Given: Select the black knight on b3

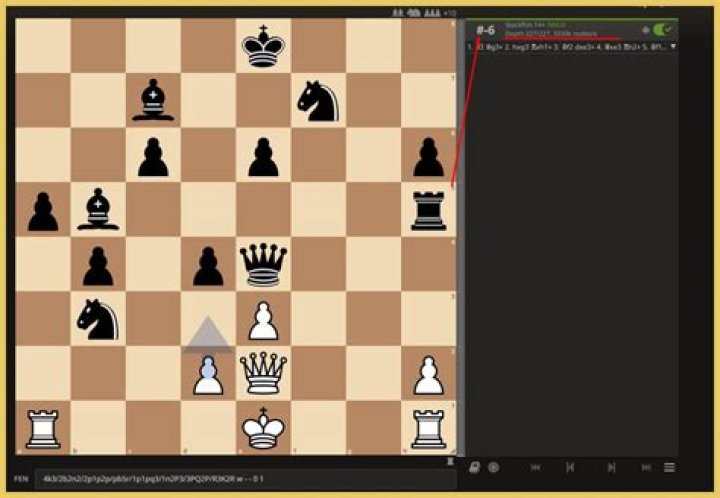Looking at the screenshot, I should pyautogui.click(x=98, y=319).
